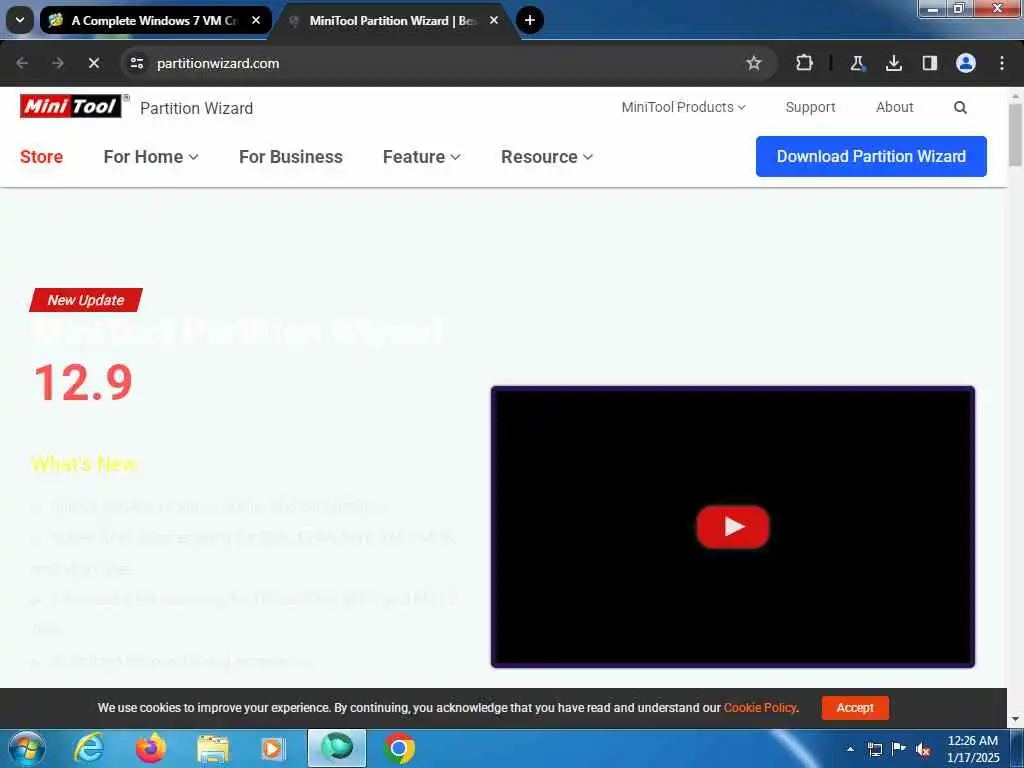Open the Cookie Policy link
1024x768 pixels.
coord(760,708)
